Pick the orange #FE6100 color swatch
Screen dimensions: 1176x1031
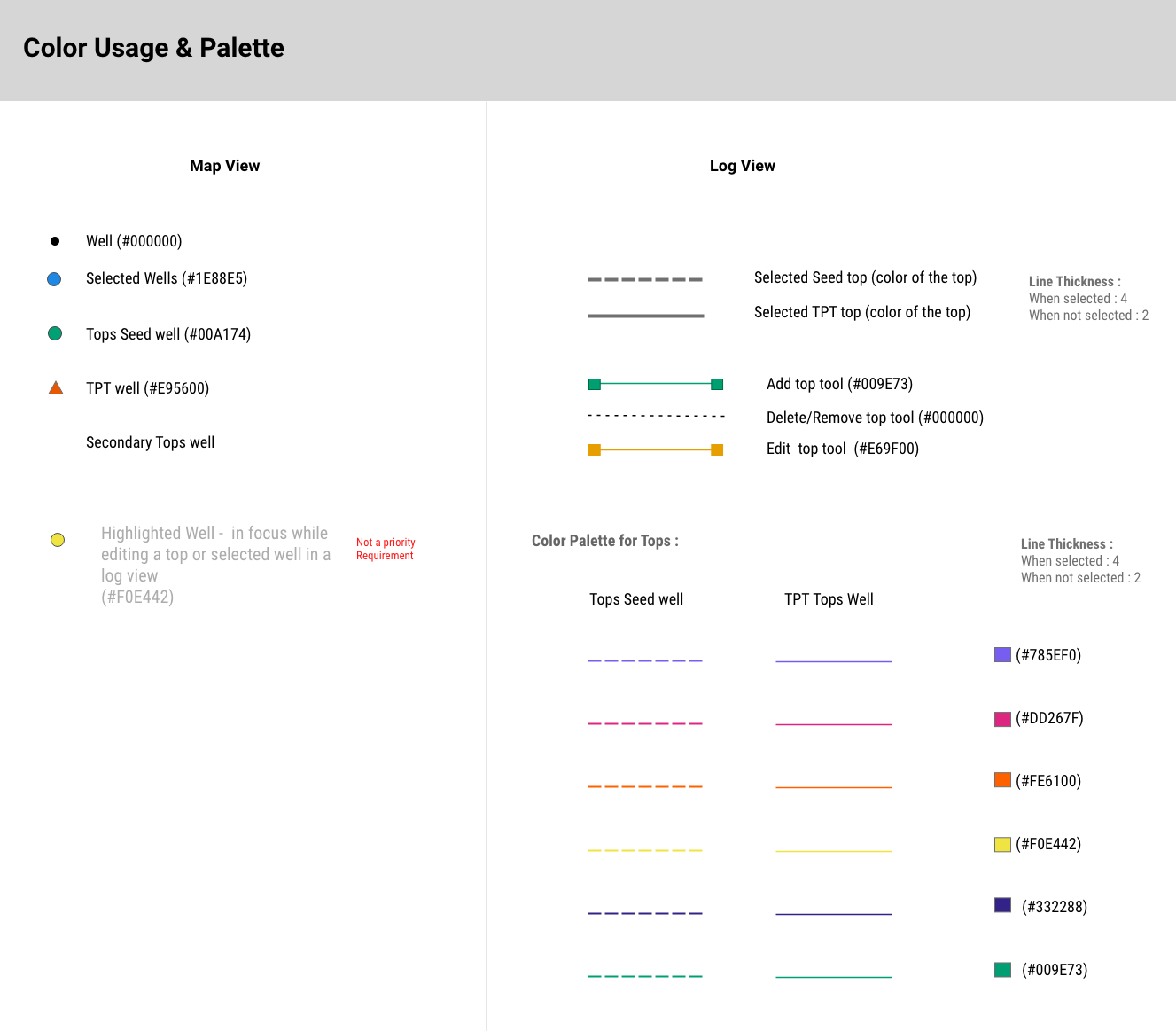(1002, 780)
